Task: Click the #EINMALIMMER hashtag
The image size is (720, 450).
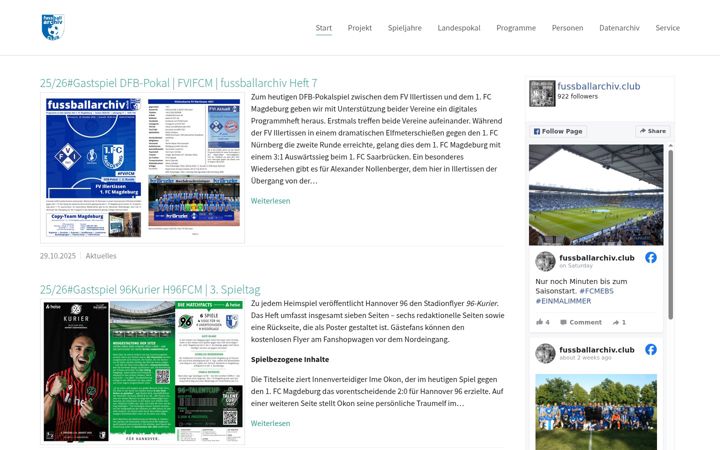Action: click(563, 301)
